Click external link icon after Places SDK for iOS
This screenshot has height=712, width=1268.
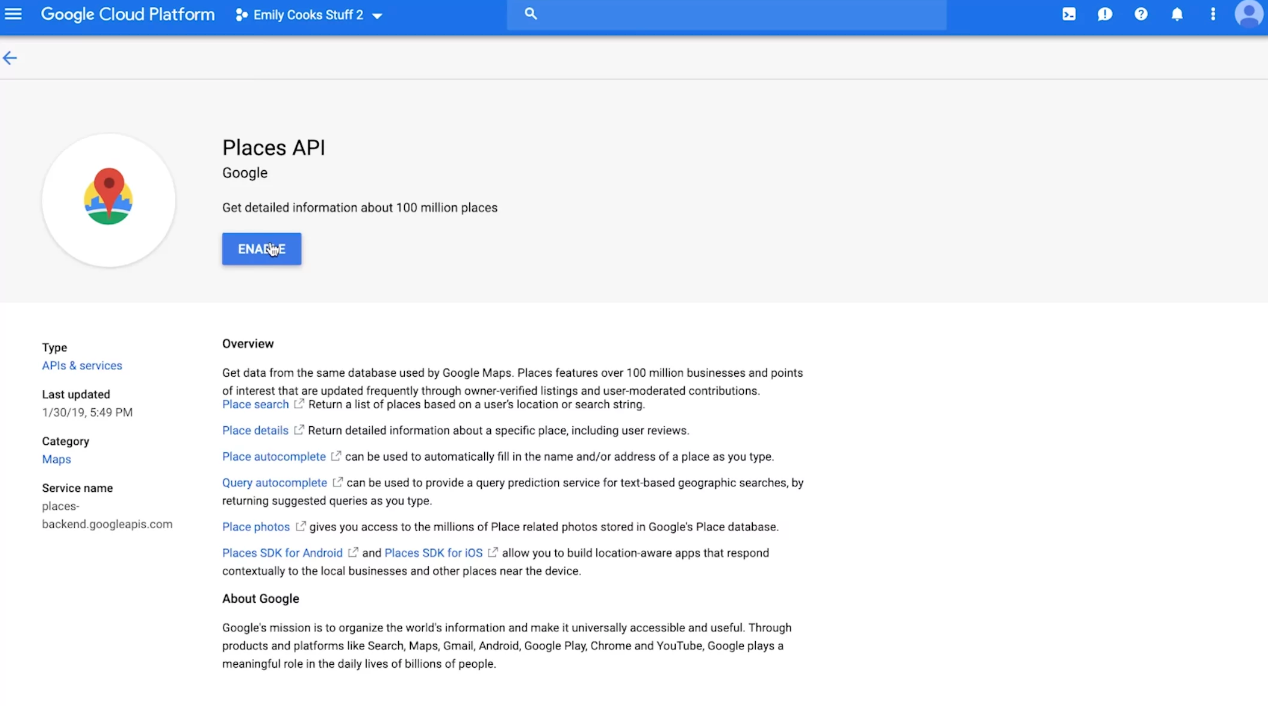point(493,552)
